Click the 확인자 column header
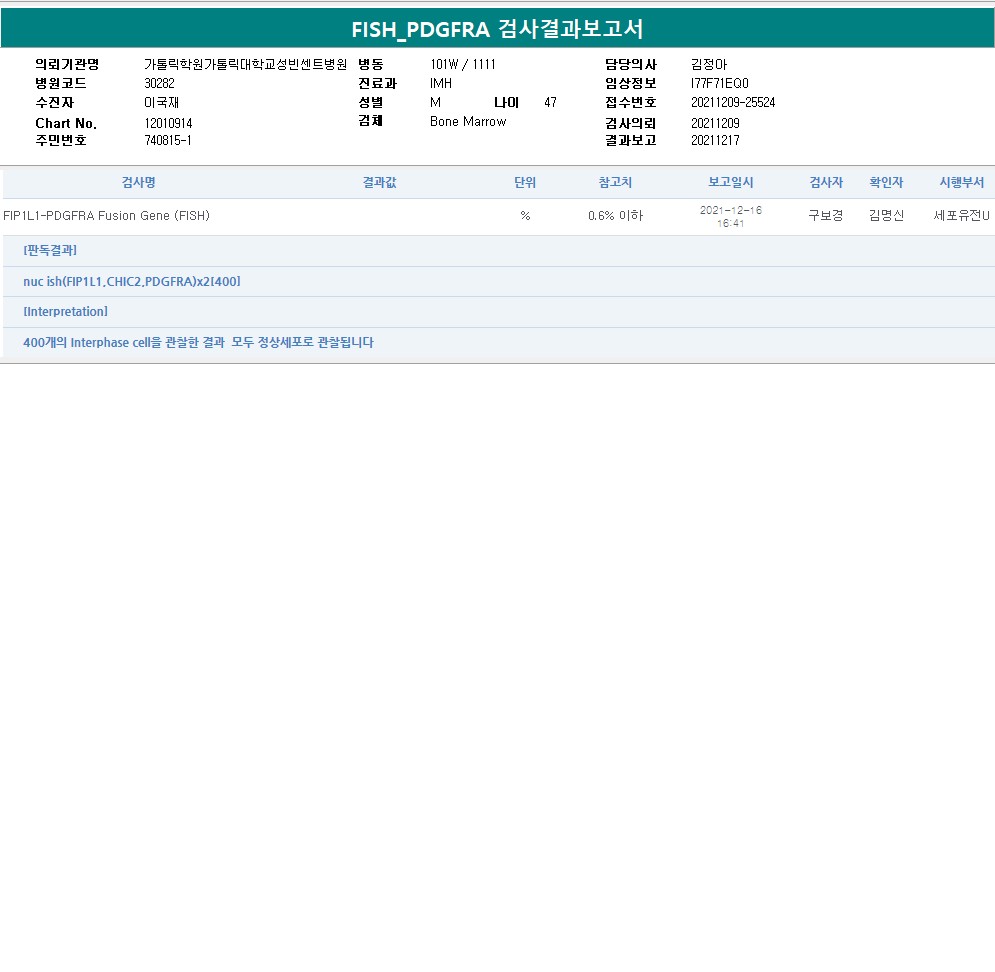The width and height of the screenshot is (995, 972). click(x=886, y=182)
